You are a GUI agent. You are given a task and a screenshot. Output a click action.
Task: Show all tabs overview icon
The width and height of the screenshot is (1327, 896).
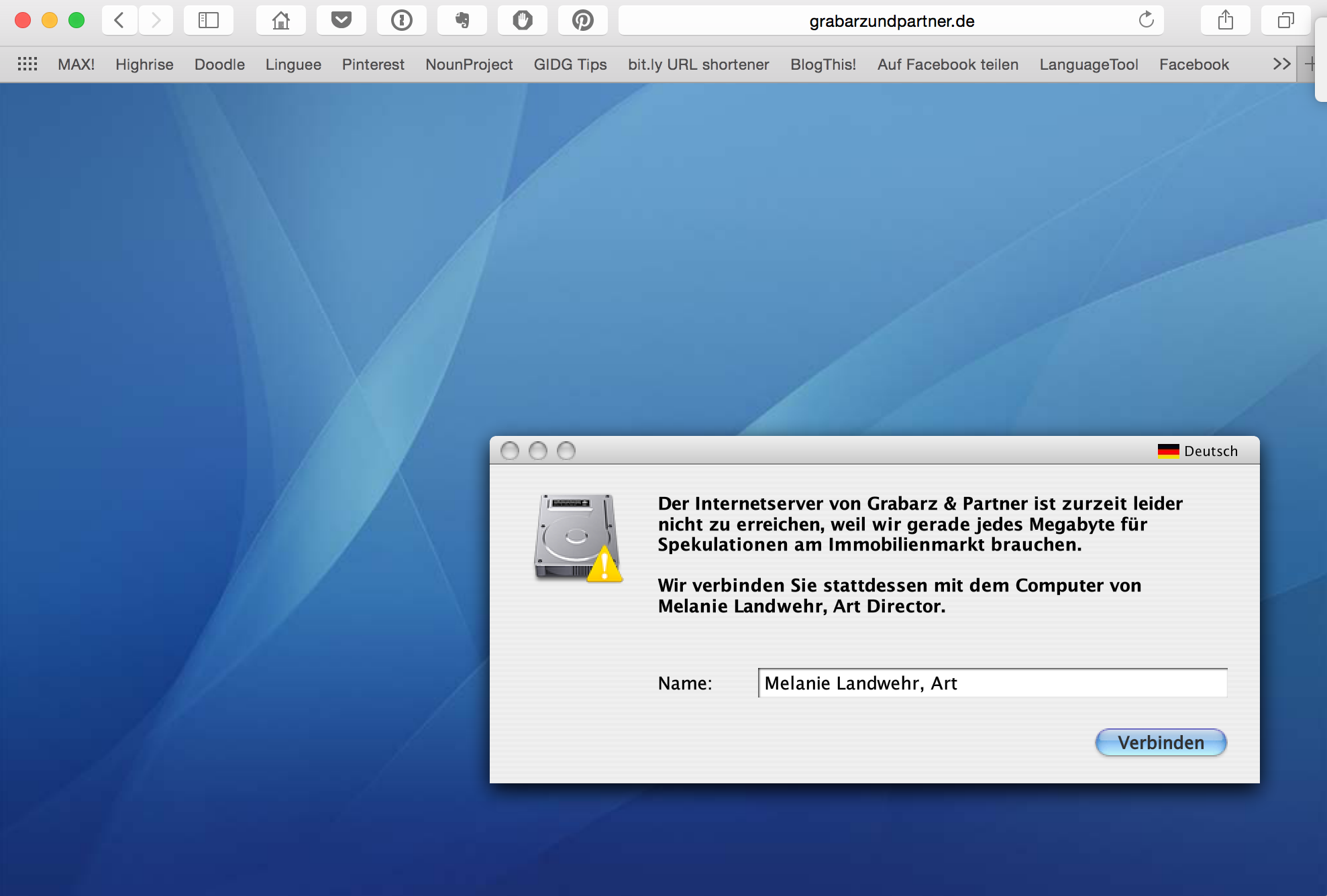(1285, 21)
